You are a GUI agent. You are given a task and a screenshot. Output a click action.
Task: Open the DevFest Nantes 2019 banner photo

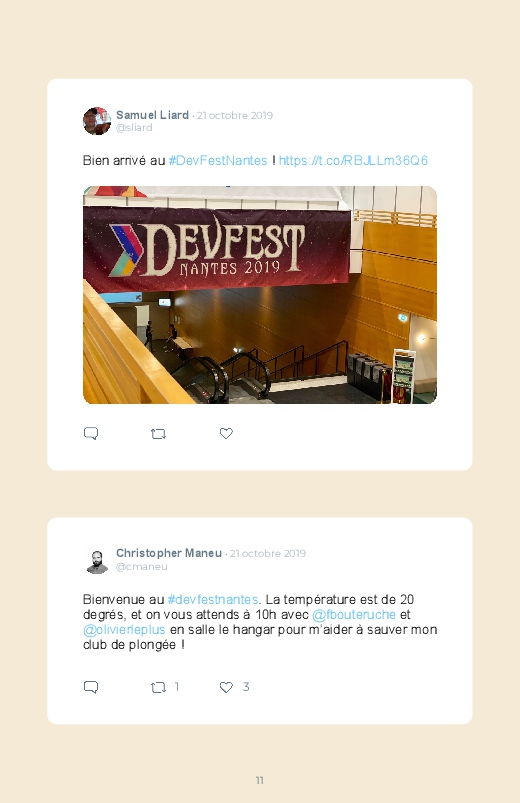[260, 295]
